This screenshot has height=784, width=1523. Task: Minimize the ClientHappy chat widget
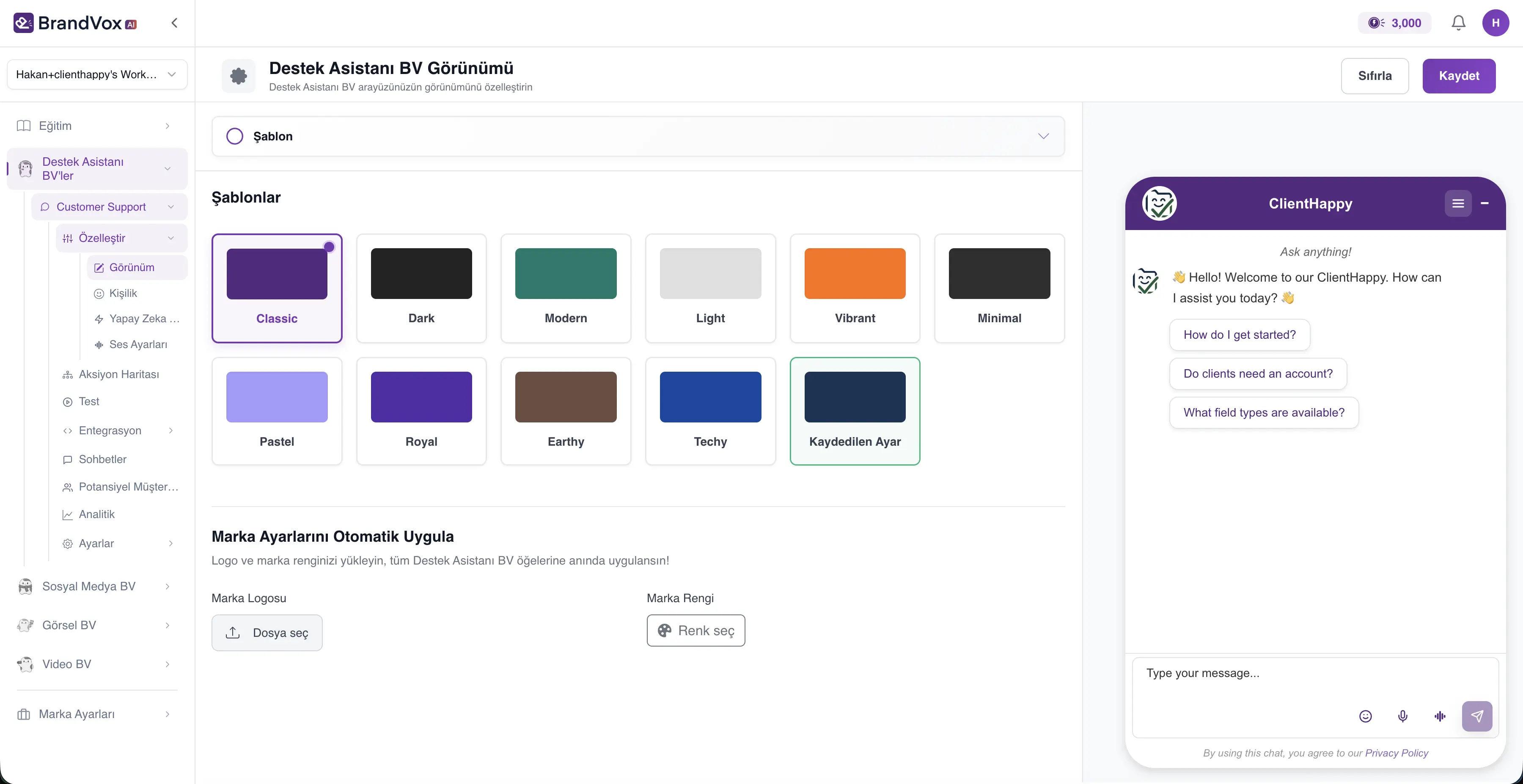click(x=1485, y=203)
